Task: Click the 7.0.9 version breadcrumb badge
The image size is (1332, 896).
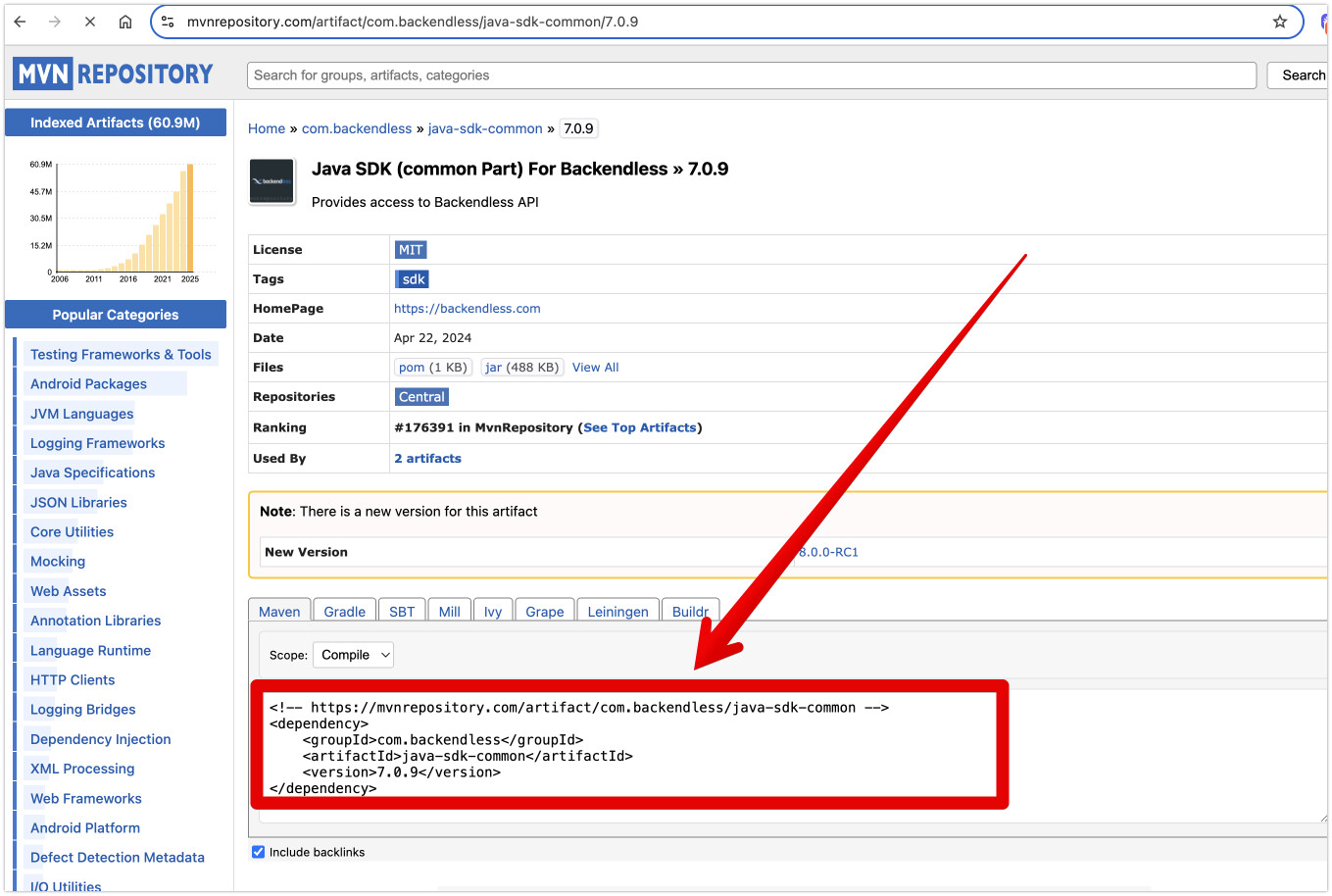Action: pos(578,128)
